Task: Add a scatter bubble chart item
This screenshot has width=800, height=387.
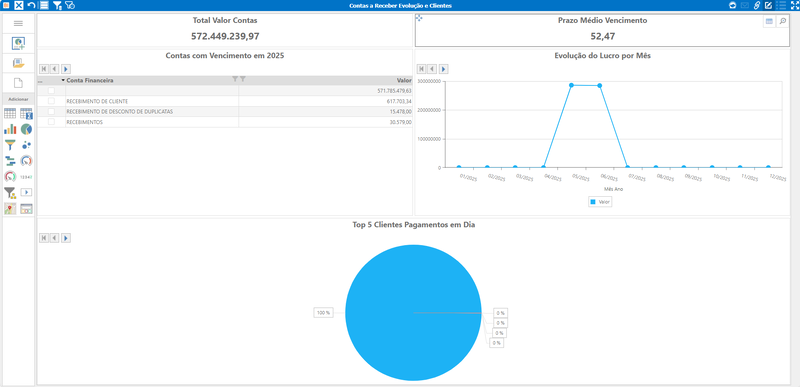Action: pyautogui.click(x=27, y=145)
